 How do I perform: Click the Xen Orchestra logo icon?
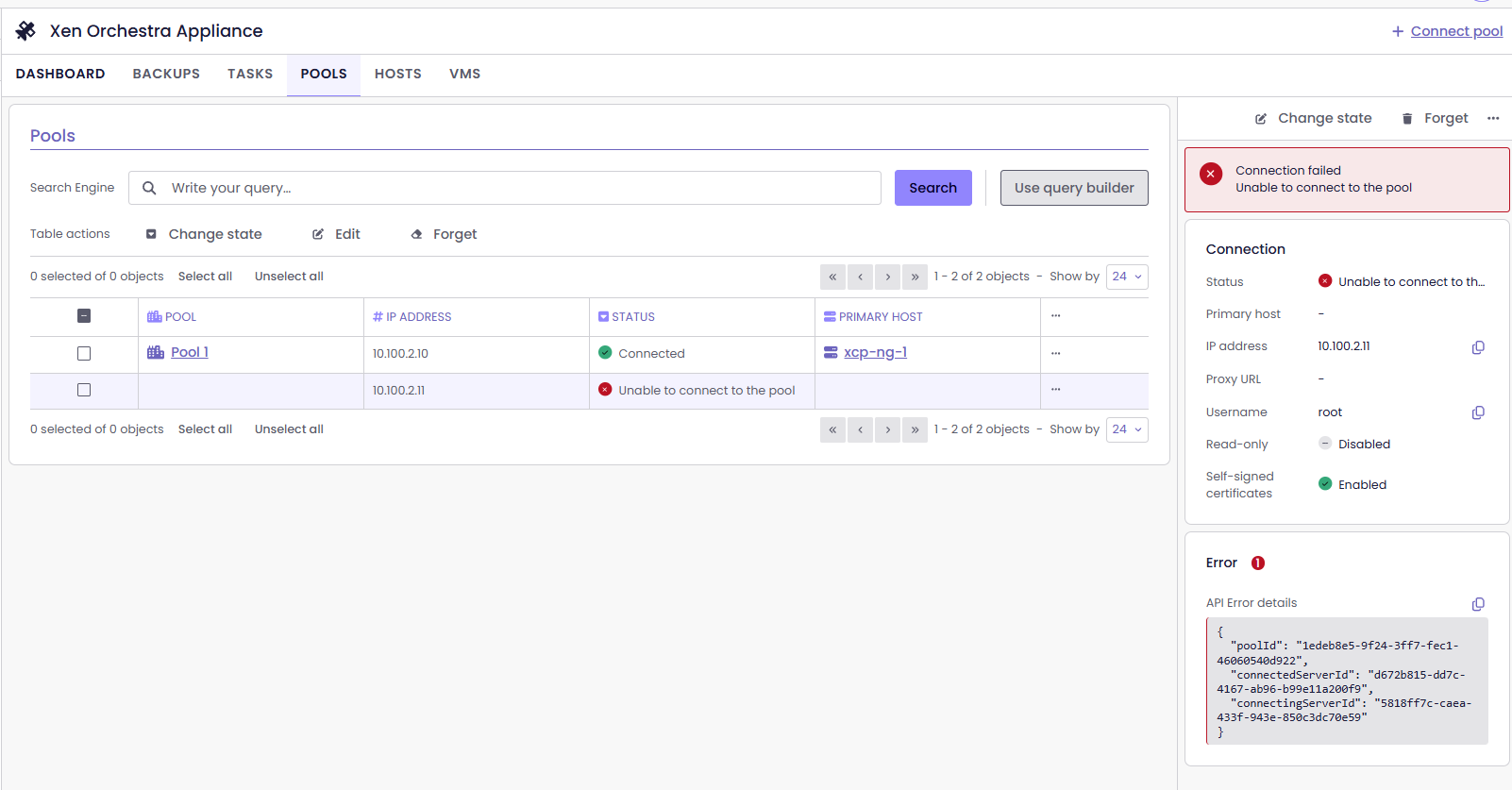(x=25, y=31)
